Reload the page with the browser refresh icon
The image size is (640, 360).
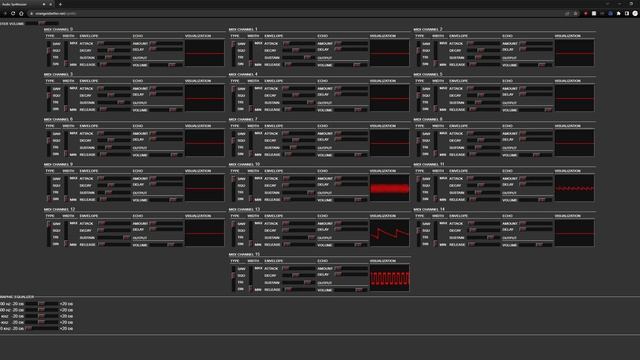click(x=13, y=13)
